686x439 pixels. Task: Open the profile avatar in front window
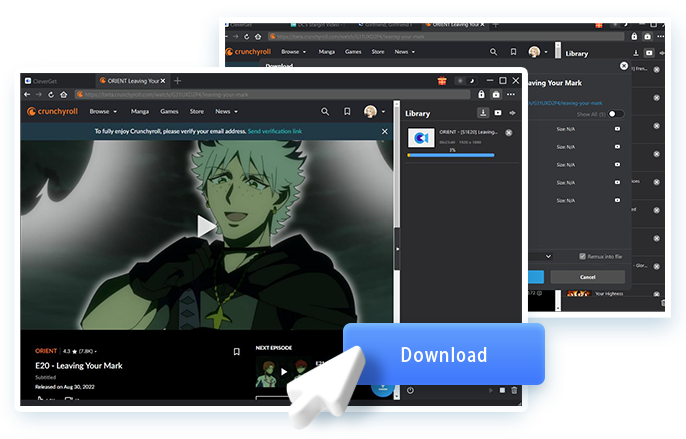(370, 112)
